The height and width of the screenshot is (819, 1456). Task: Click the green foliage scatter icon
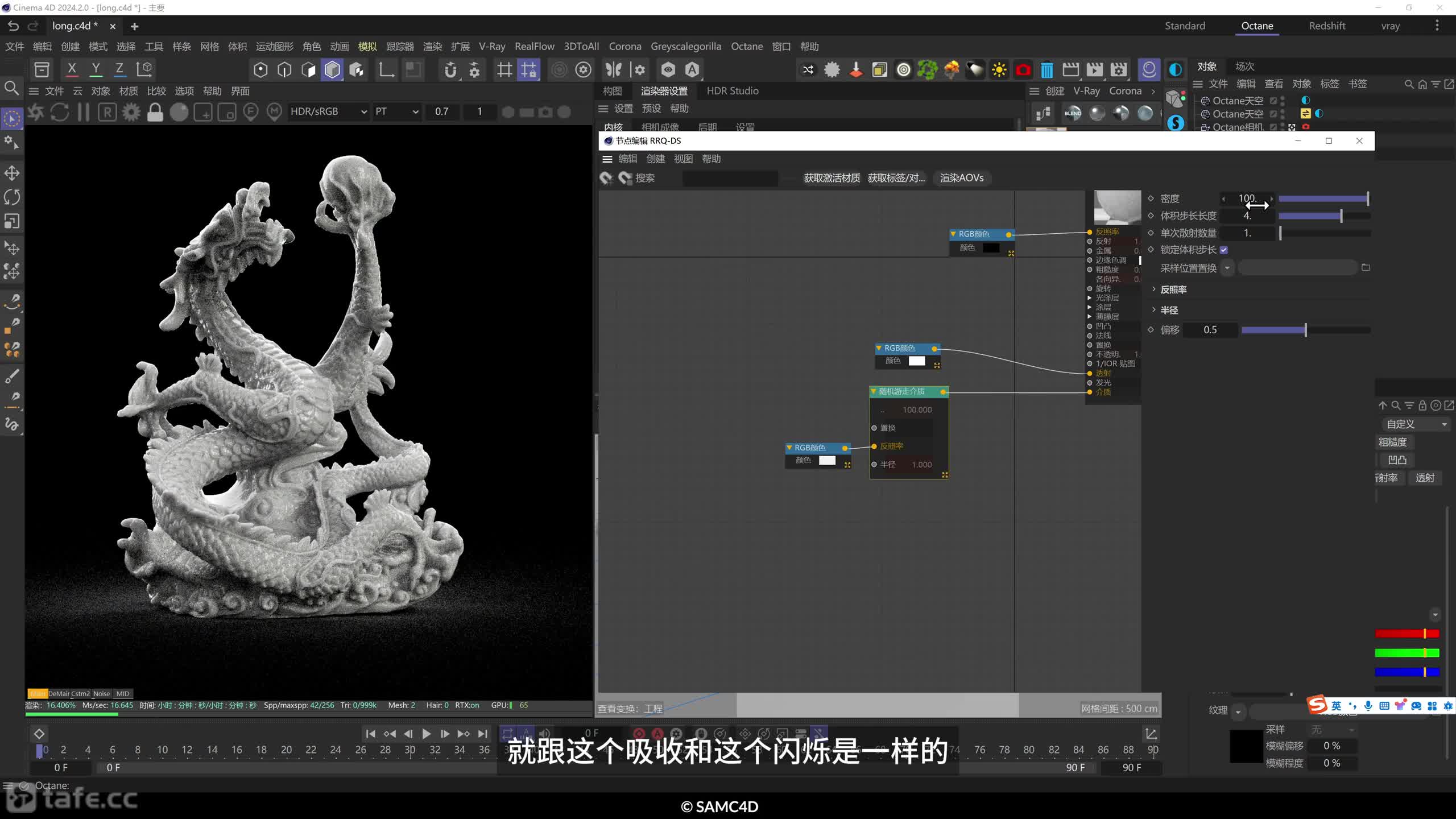pyautogui.click(x=927, y=69)
